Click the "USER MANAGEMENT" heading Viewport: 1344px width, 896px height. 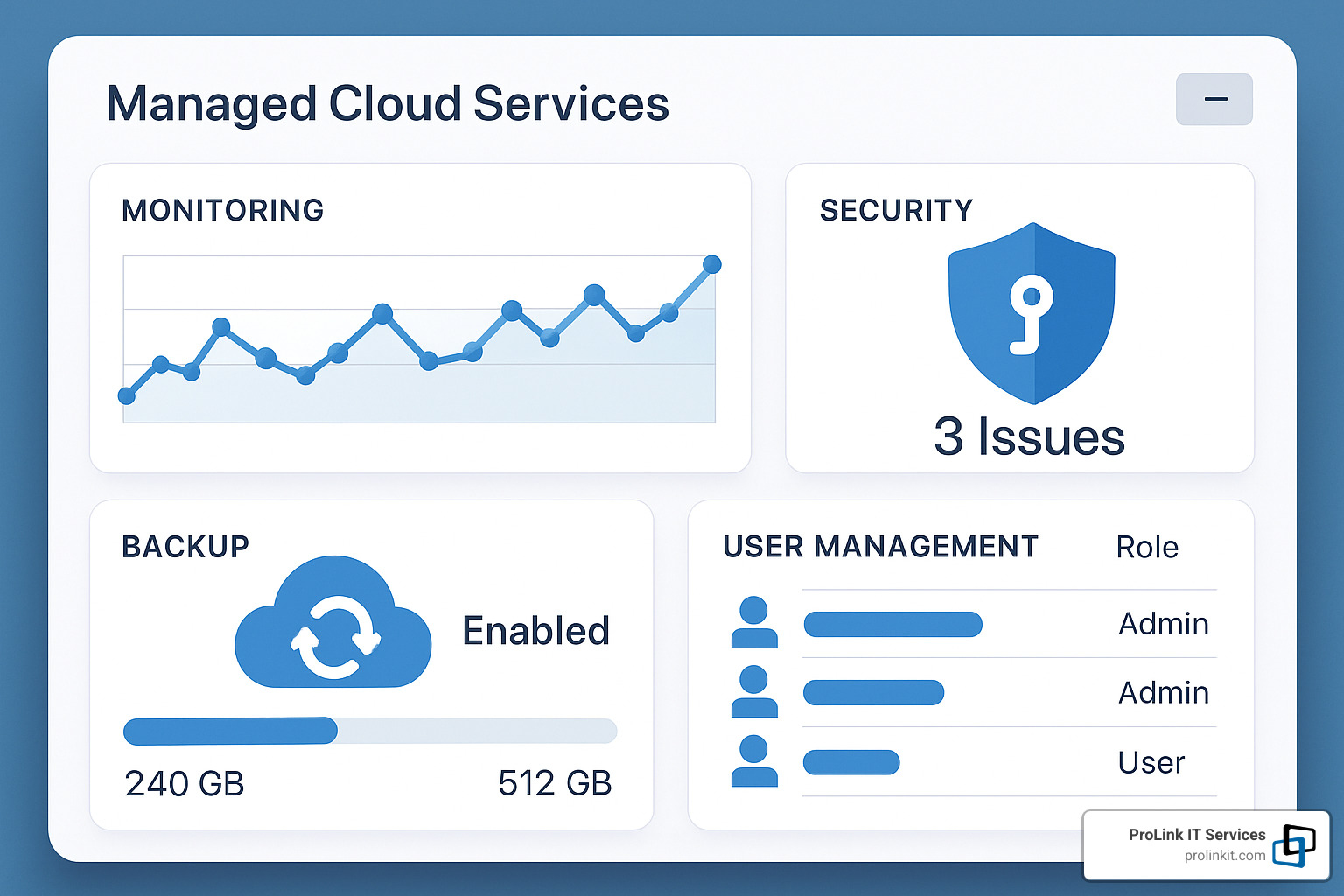[x=880, y=547]
